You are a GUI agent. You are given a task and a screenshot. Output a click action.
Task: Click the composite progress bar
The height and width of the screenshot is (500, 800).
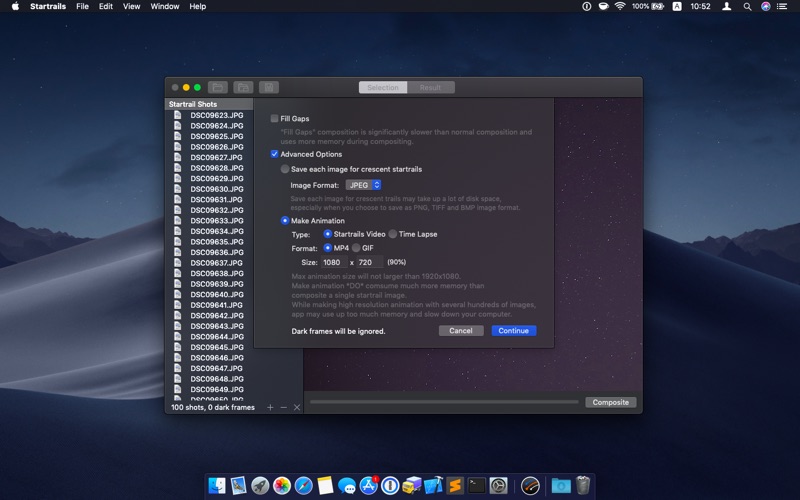(x=444, y=402)
